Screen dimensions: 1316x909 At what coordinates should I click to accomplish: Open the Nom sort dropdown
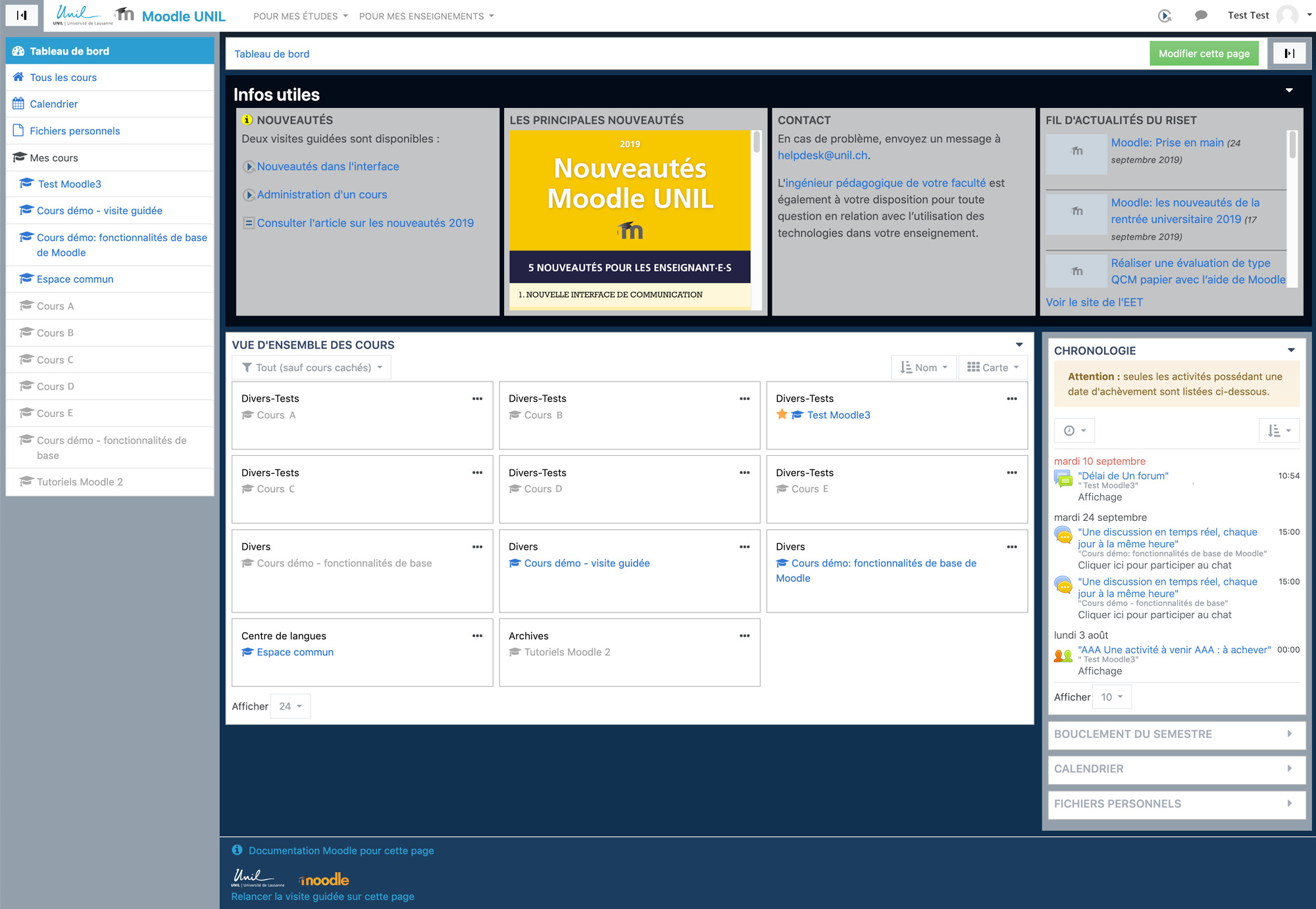pos(924,368)
